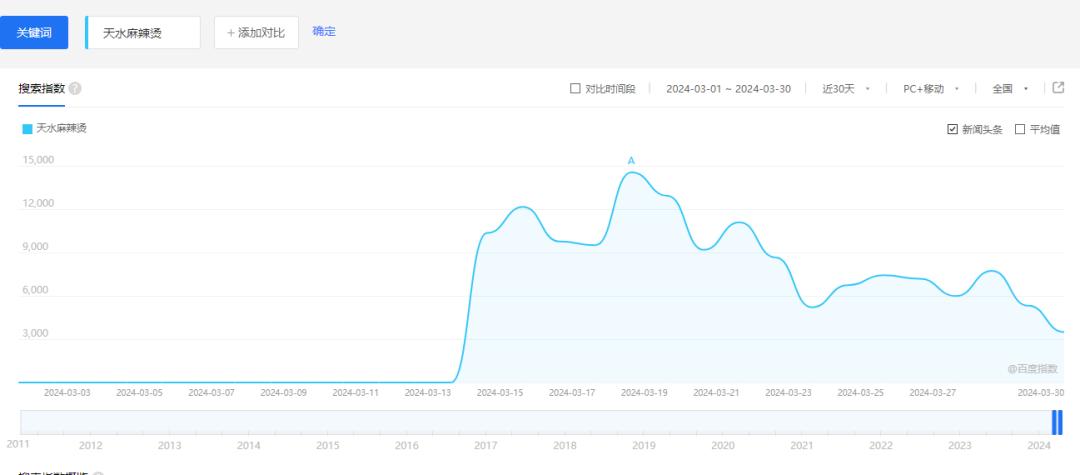The width and height of the screenshot is (1080, 475).
Task: Click 2019 on the year timeline
Action: coord(642,445)
